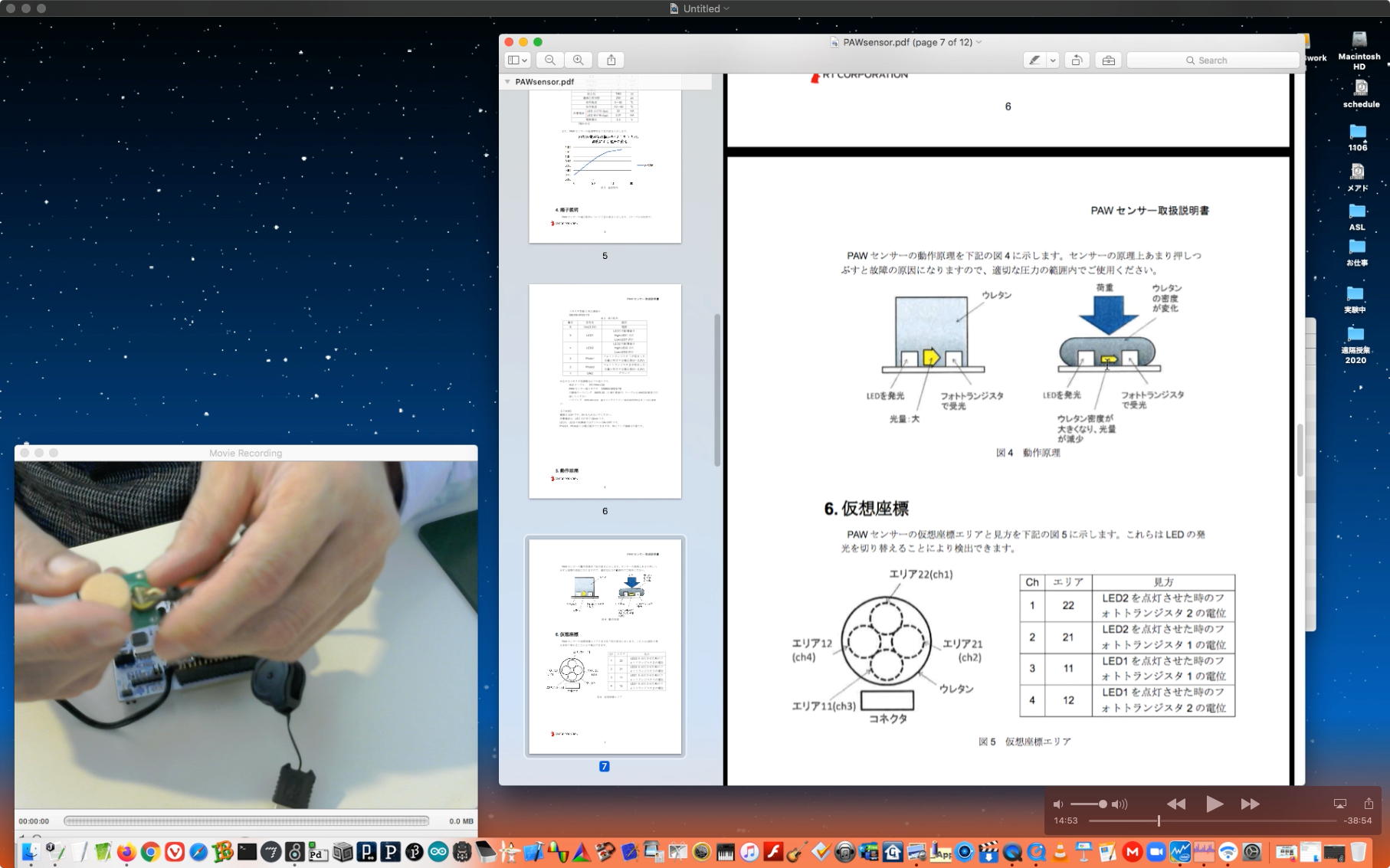
Task: Collapse the PAWsensor.pdf sidebar group
Action: click(507, 81)
